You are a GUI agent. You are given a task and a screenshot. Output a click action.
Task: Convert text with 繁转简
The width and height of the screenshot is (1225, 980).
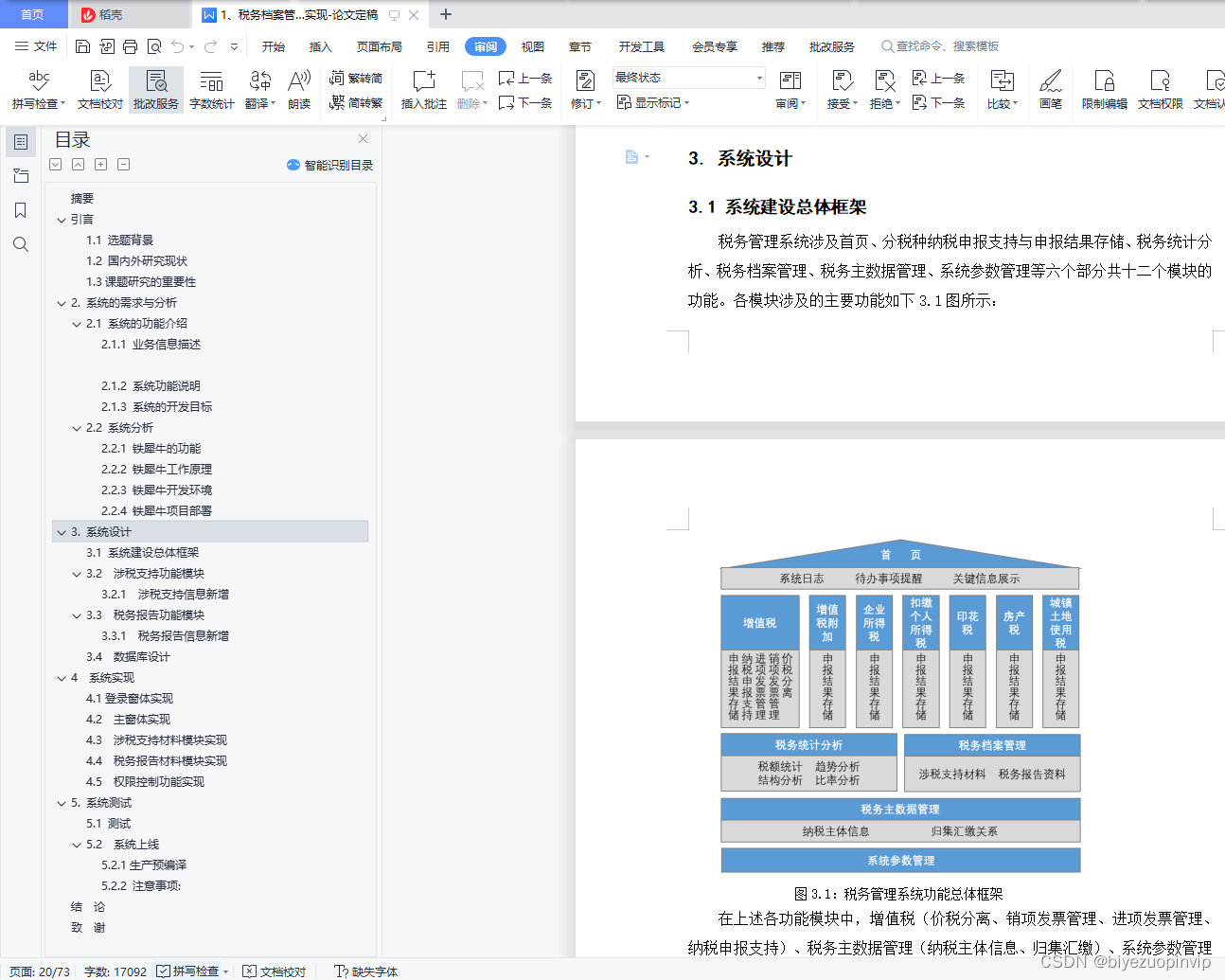click(356, 78)
